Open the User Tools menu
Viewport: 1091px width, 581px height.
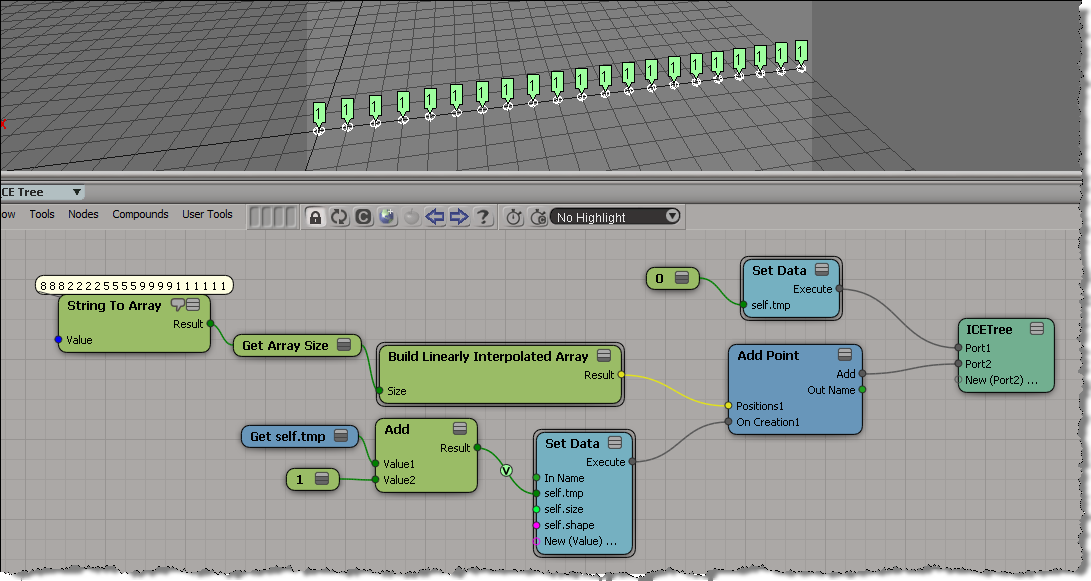pos(207,214)
